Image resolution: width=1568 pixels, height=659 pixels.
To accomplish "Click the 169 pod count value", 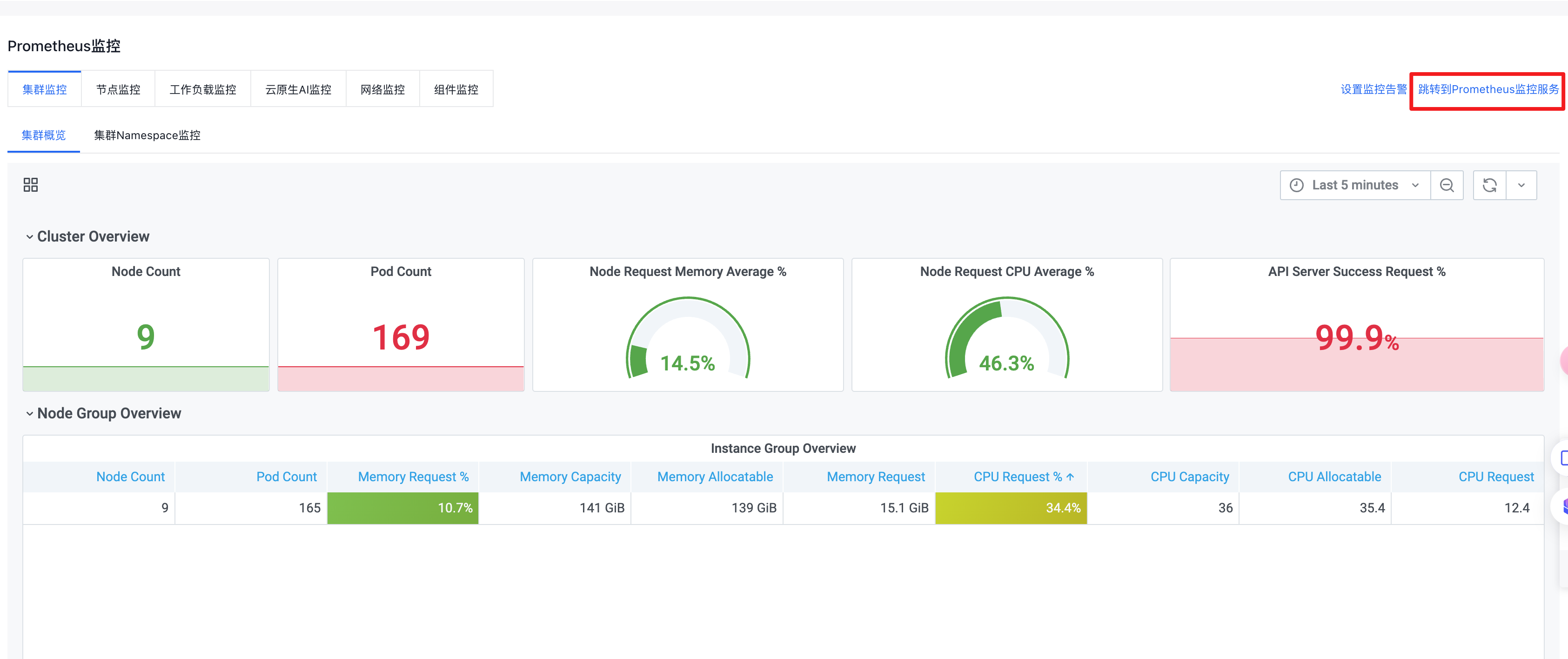I will pos(401,337).
